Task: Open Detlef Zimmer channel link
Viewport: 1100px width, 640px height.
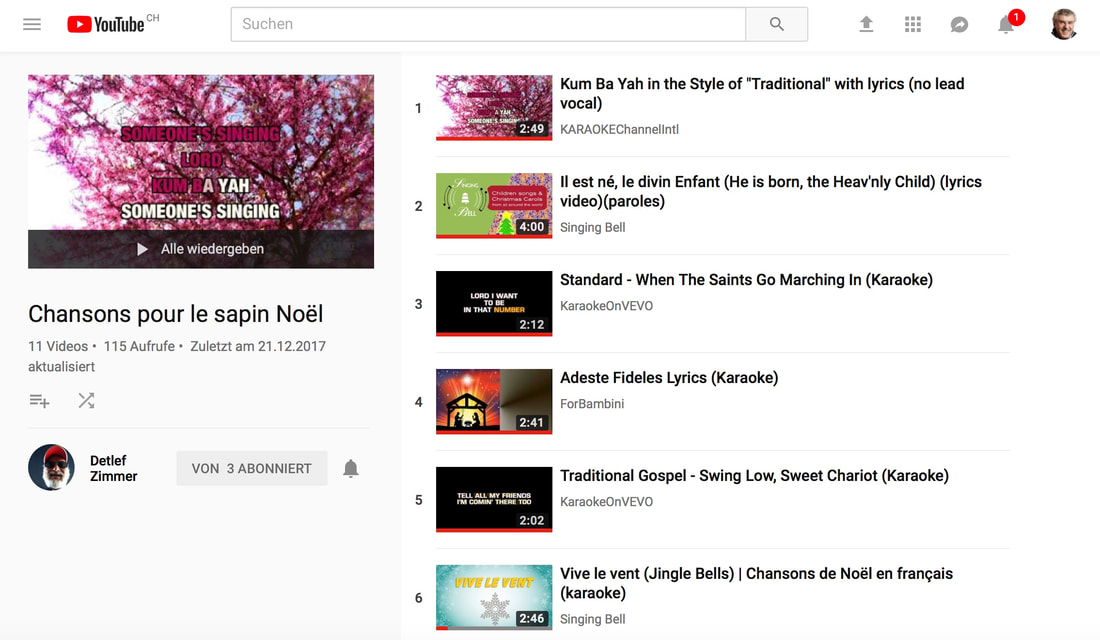Action: tap(113, 468)
